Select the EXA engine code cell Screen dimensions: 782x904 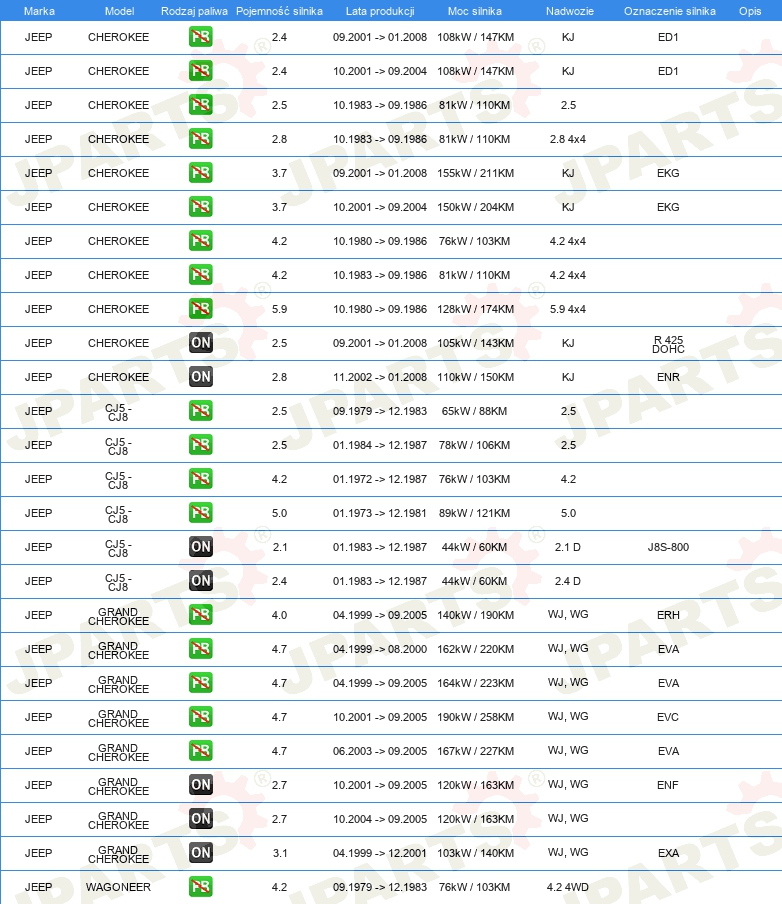668,853
